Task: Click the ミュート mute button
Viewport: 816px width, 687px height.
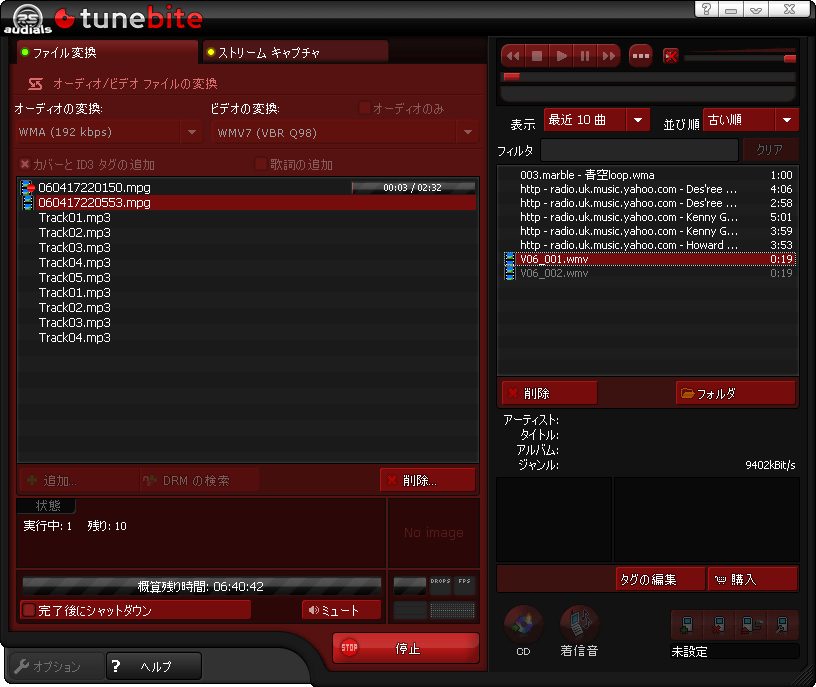Action: pyautogui.click(x=341, y=610)
